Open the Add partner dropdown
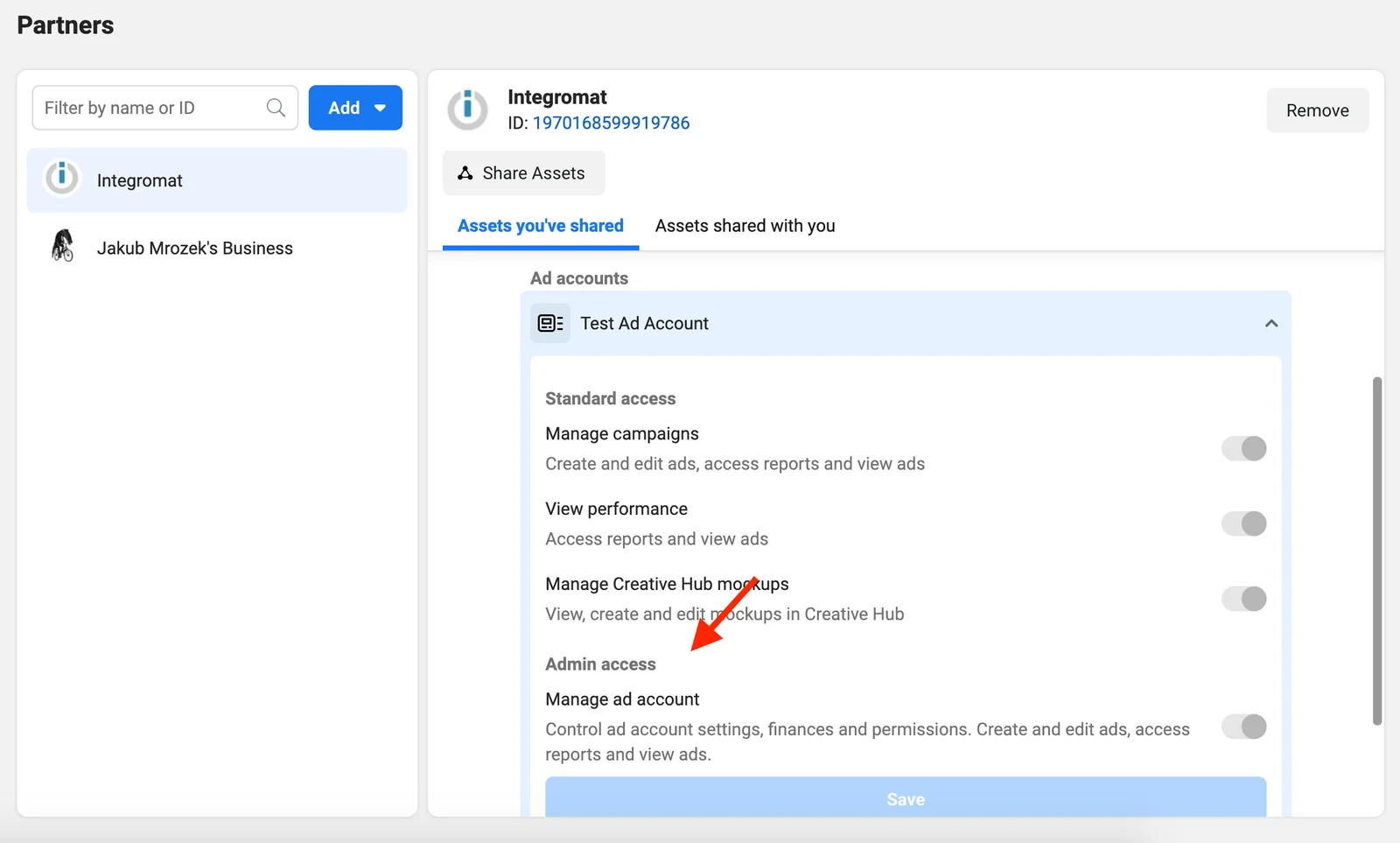This screenshot has height=843, width=1400. pos(355,108)
